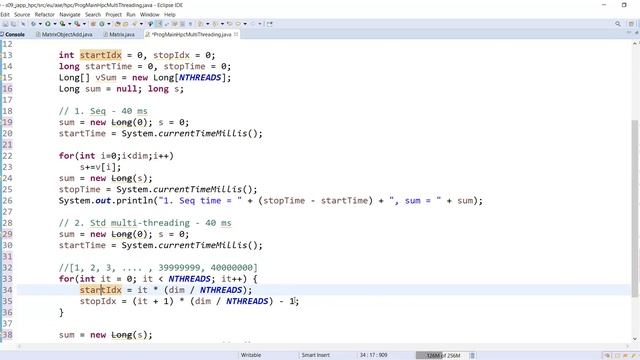Open the Source menu
The image size is (640, 360).
(x=22, y=15)
